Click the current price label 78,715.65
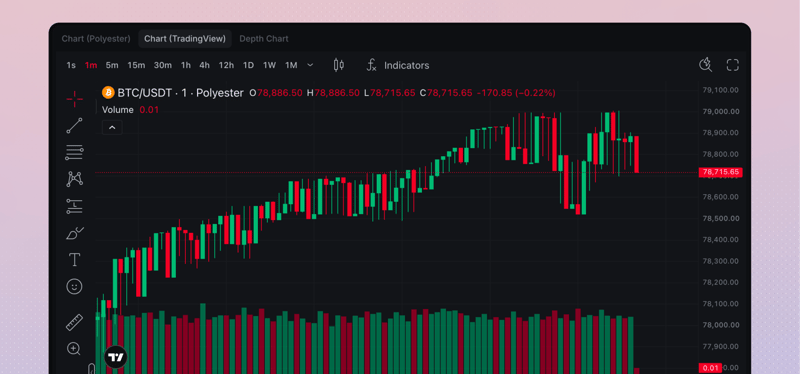Viewport: 800px width, 374px height. (720, 172)
